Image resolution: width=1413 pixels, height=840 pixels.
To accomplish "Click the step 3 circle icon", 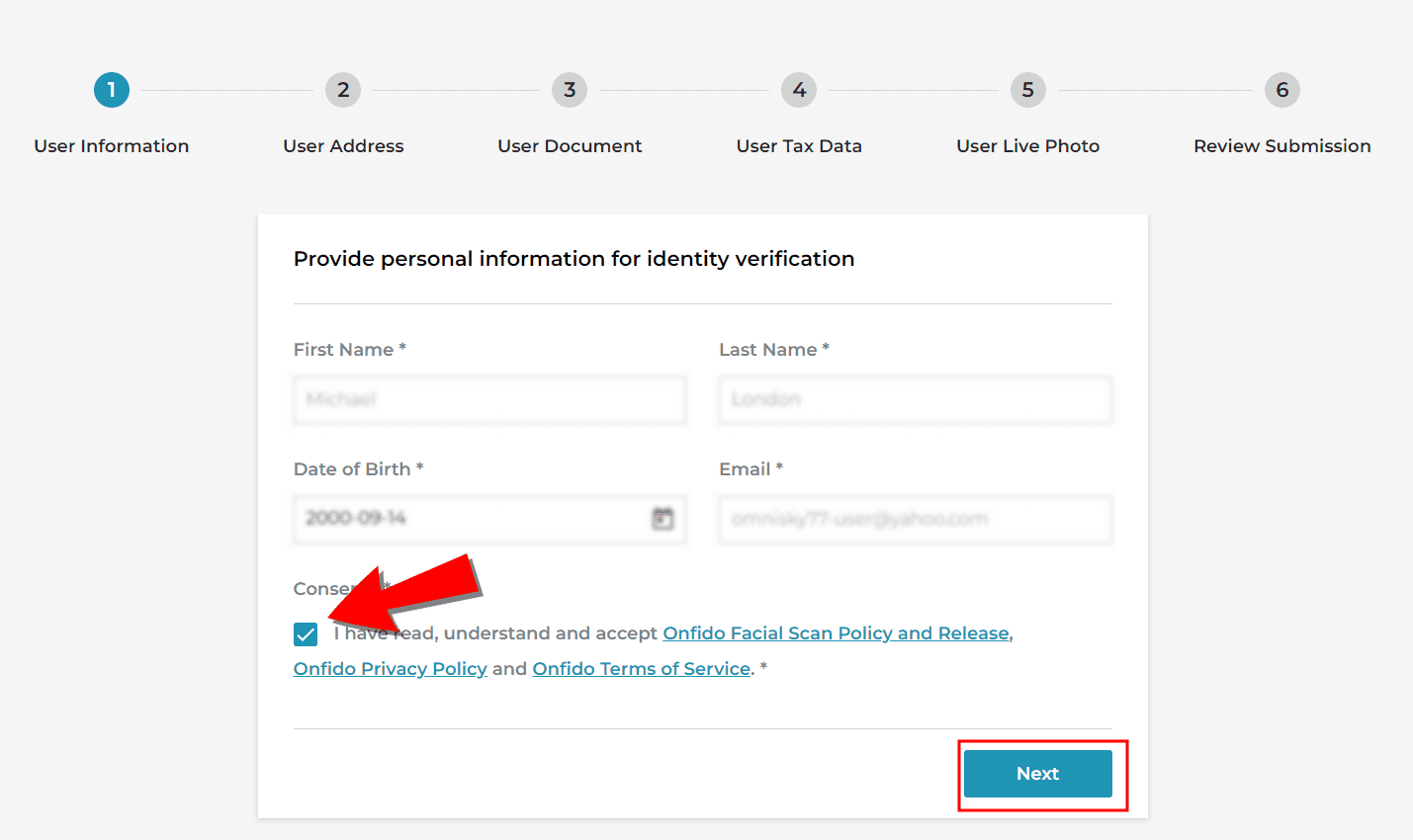I will click(x=570, y=90).
